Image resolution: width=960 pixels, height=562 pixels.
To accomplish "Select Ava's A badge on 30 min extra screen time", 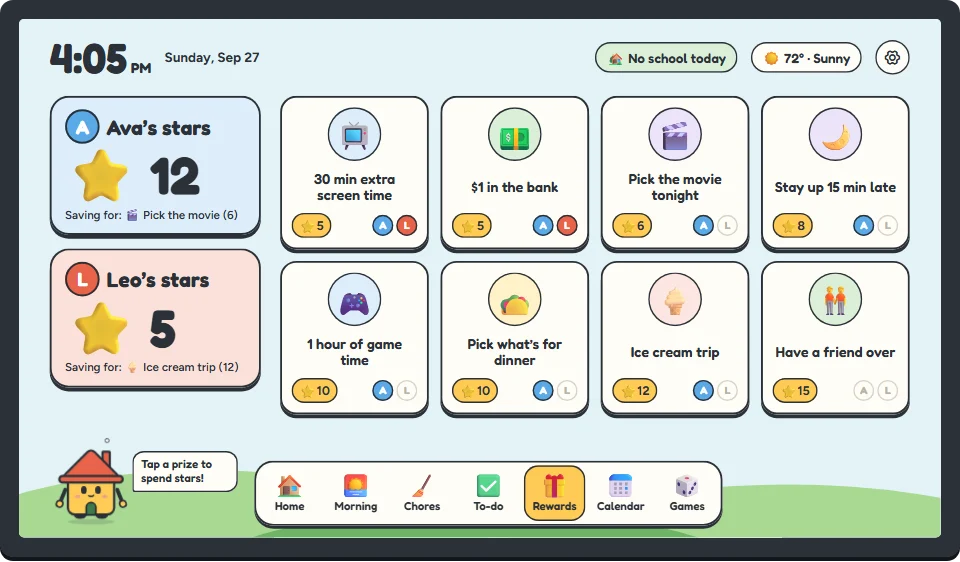I will [x=383, y=226].
